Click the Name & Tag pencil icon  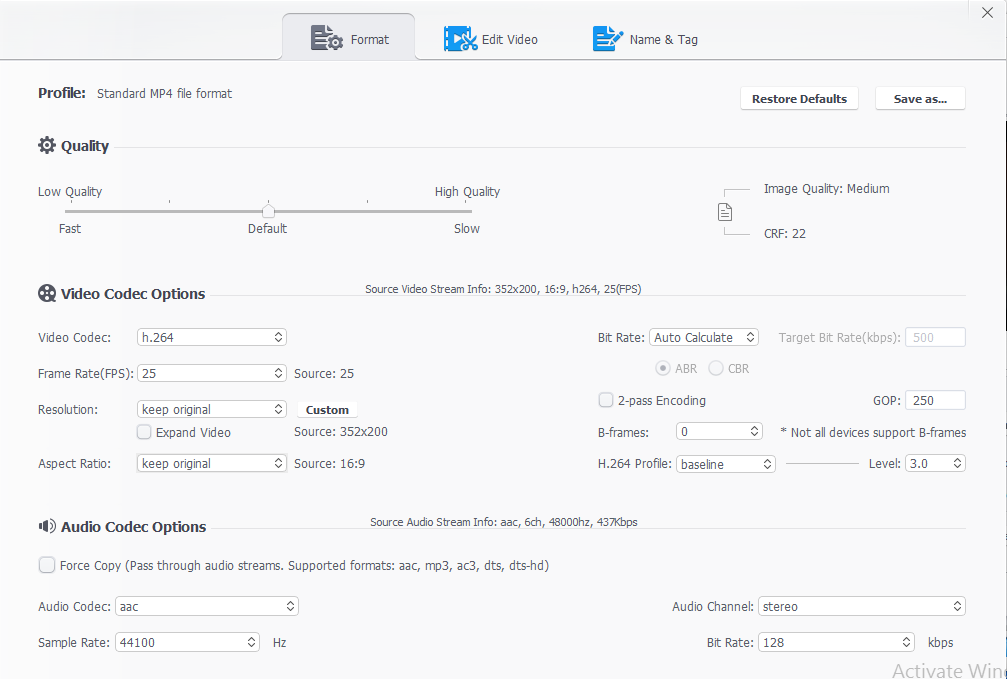pos(608,39)
